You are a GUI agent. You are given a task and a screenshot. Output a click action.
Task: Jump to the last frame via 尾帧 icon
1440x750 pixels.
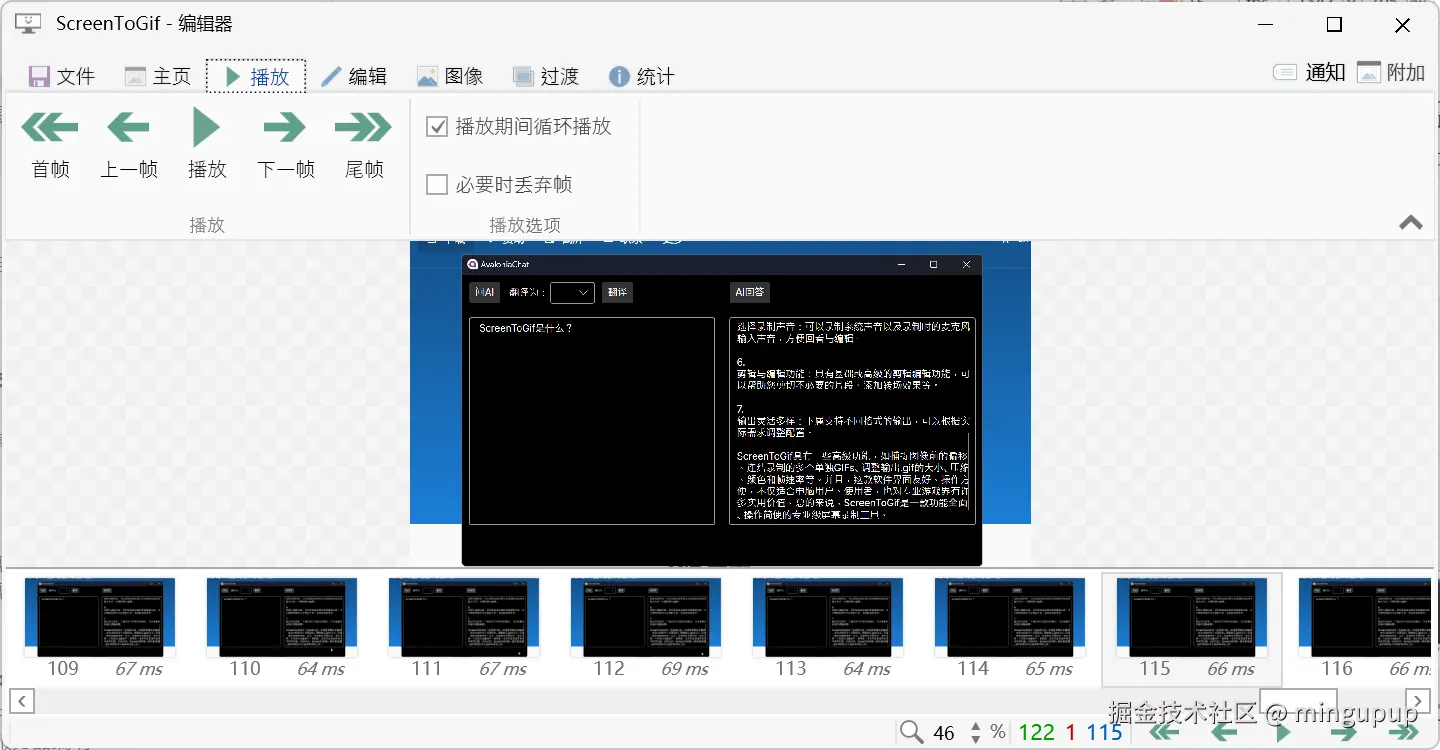[362, 127]
